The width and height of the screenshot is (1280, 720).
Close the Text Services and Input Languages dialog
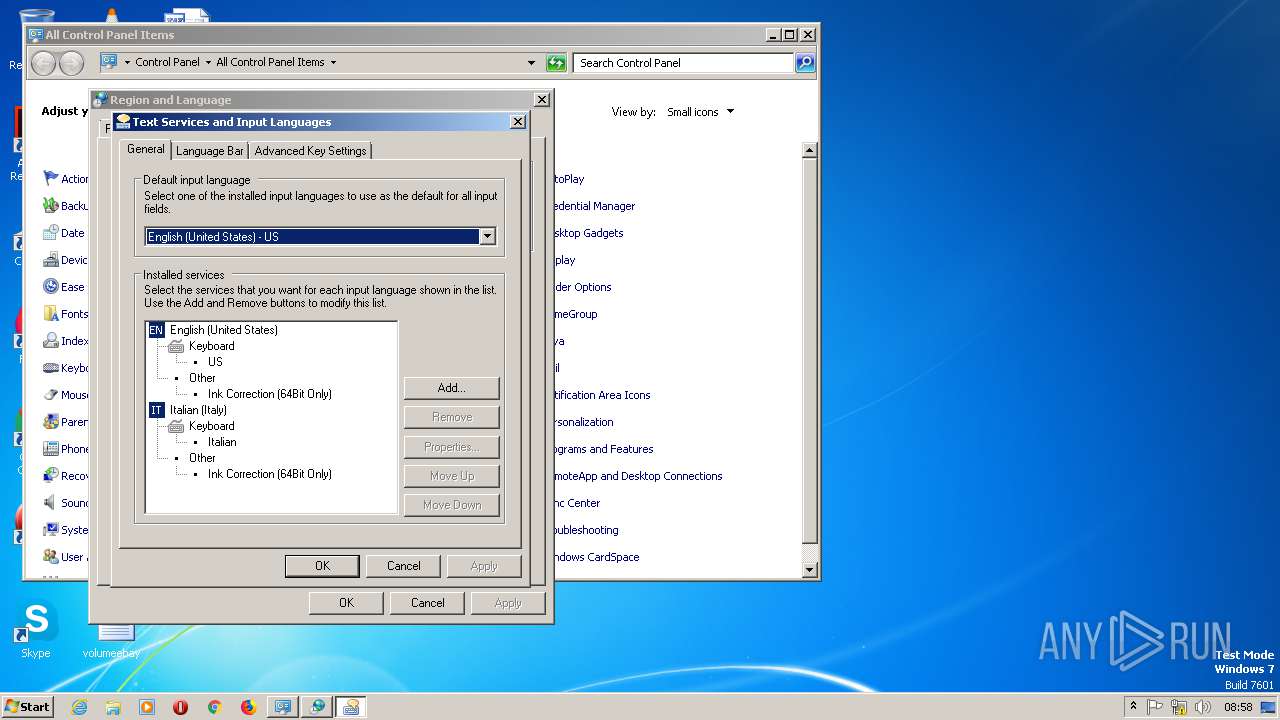[518, 122]
